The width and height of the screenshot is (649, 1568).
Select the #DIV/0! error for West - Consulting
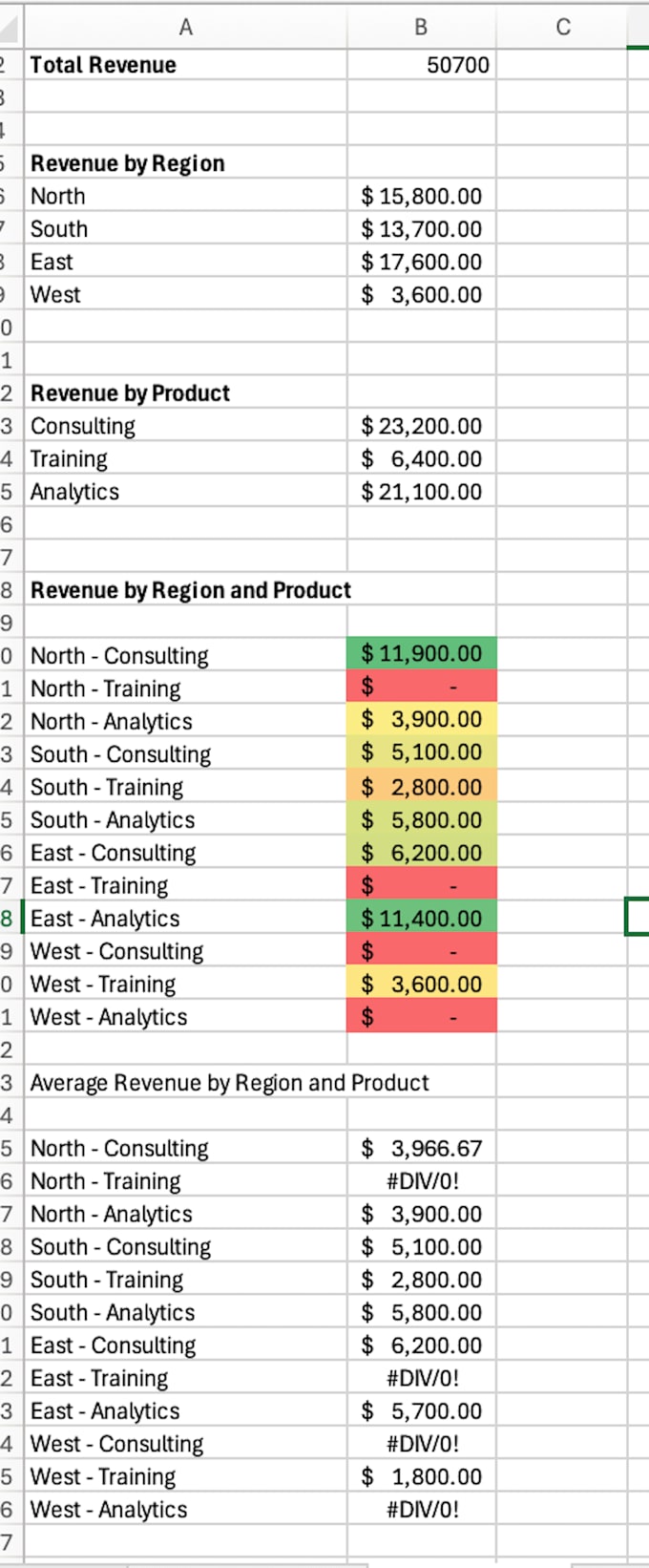(x=421, y=1444)
